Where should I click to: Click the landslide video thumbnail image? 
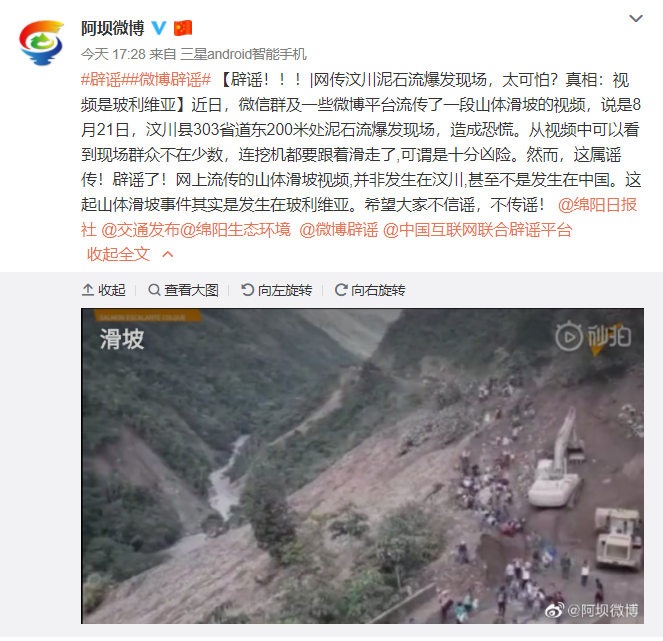coord(362,466)
